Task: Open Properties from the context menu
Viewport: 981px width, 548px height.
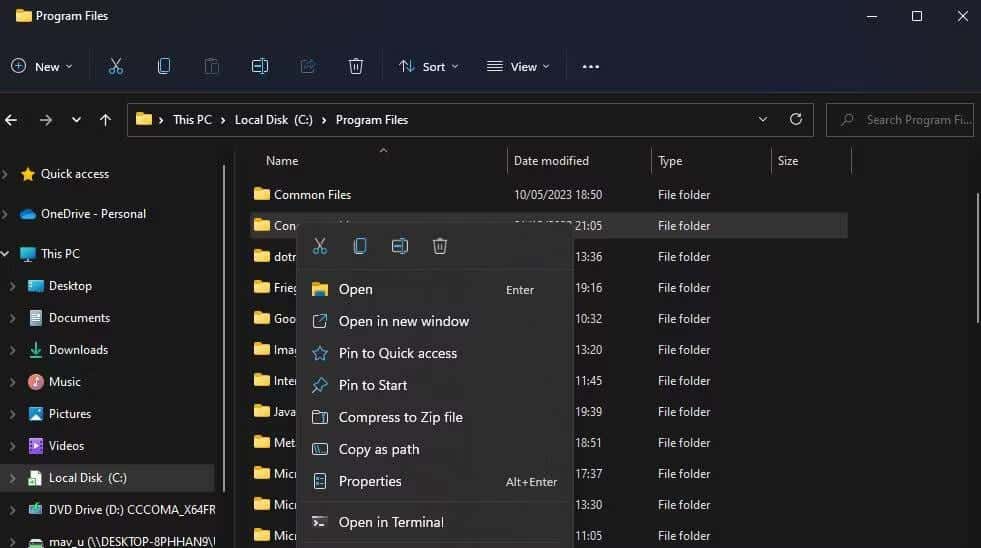Action: pyautogui.click(x=435, y=481)
